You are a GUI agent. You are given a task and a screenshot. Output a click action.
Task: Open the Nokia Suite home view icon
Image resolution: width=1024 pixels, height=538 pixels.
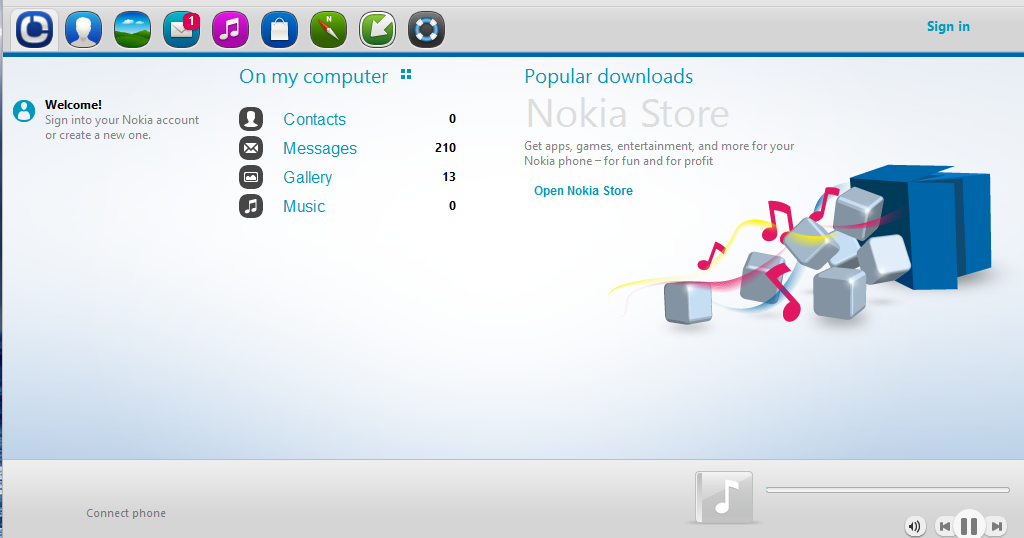coord(35,29)
